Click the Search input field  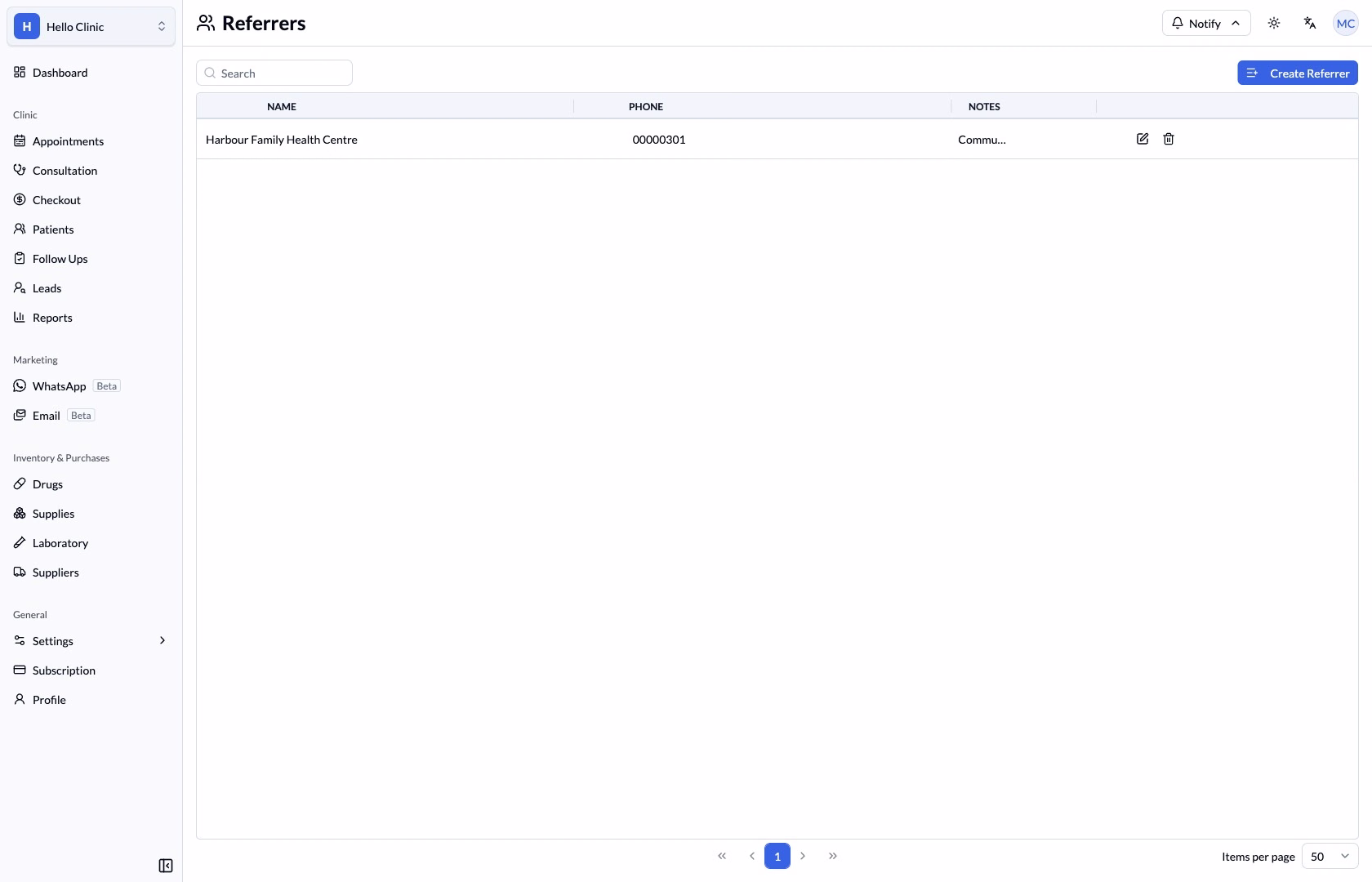[x=274, y=73]
